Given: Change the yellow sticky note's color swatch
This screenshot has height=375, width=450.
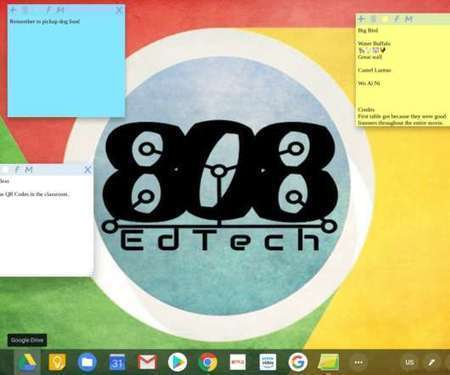Looking at the screenshot, I should pyautogui.click(x=385, y=19).
